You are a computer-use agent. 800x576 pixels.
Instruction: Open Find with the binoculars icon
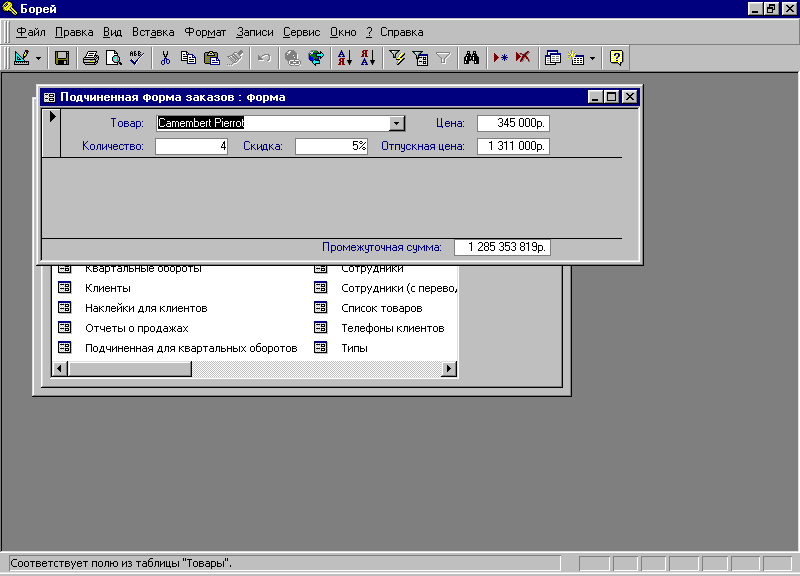pos(471,58)
